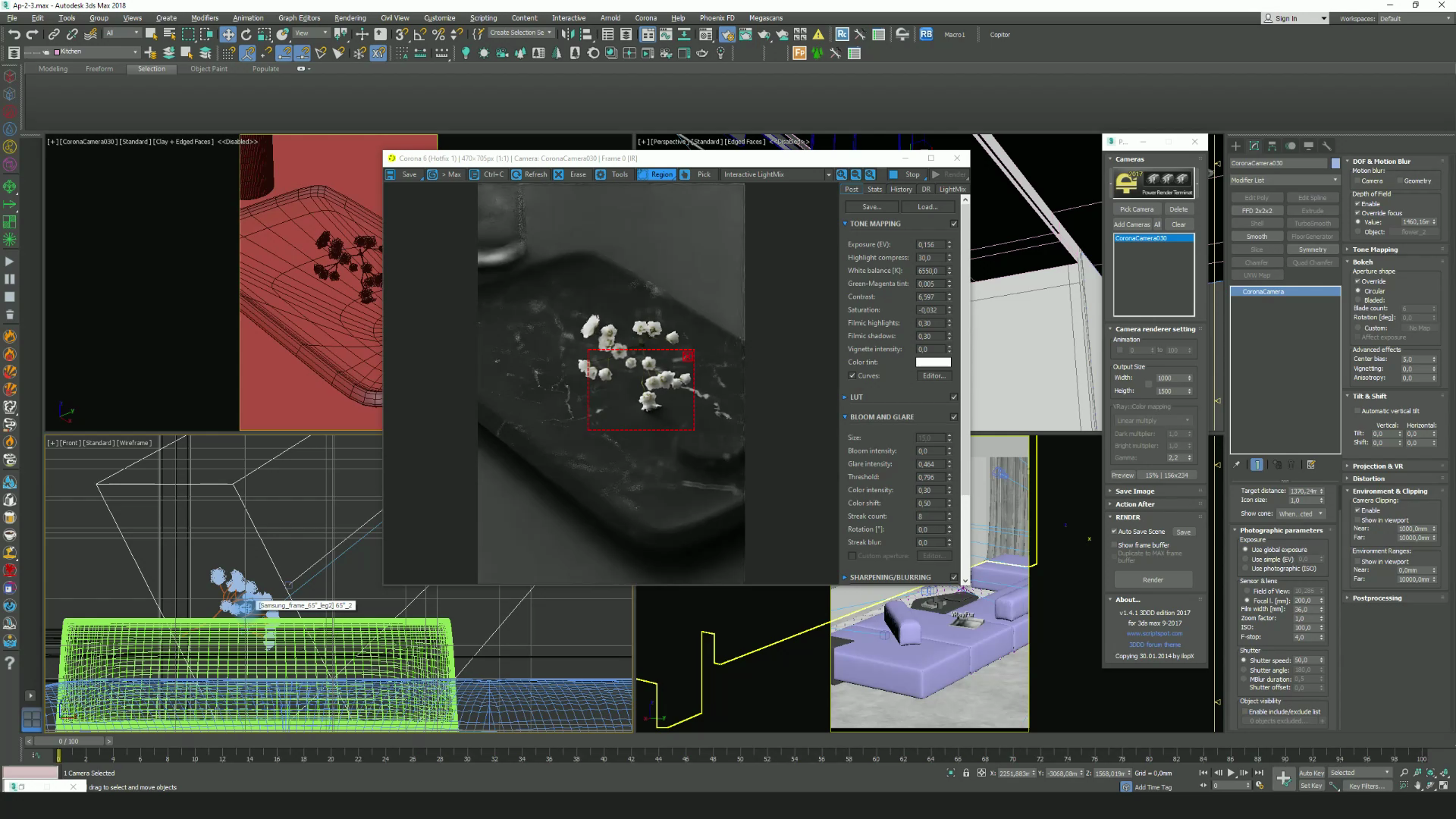Click the Mirror tool icon
1456x819 pixels.
click(567, 34)
